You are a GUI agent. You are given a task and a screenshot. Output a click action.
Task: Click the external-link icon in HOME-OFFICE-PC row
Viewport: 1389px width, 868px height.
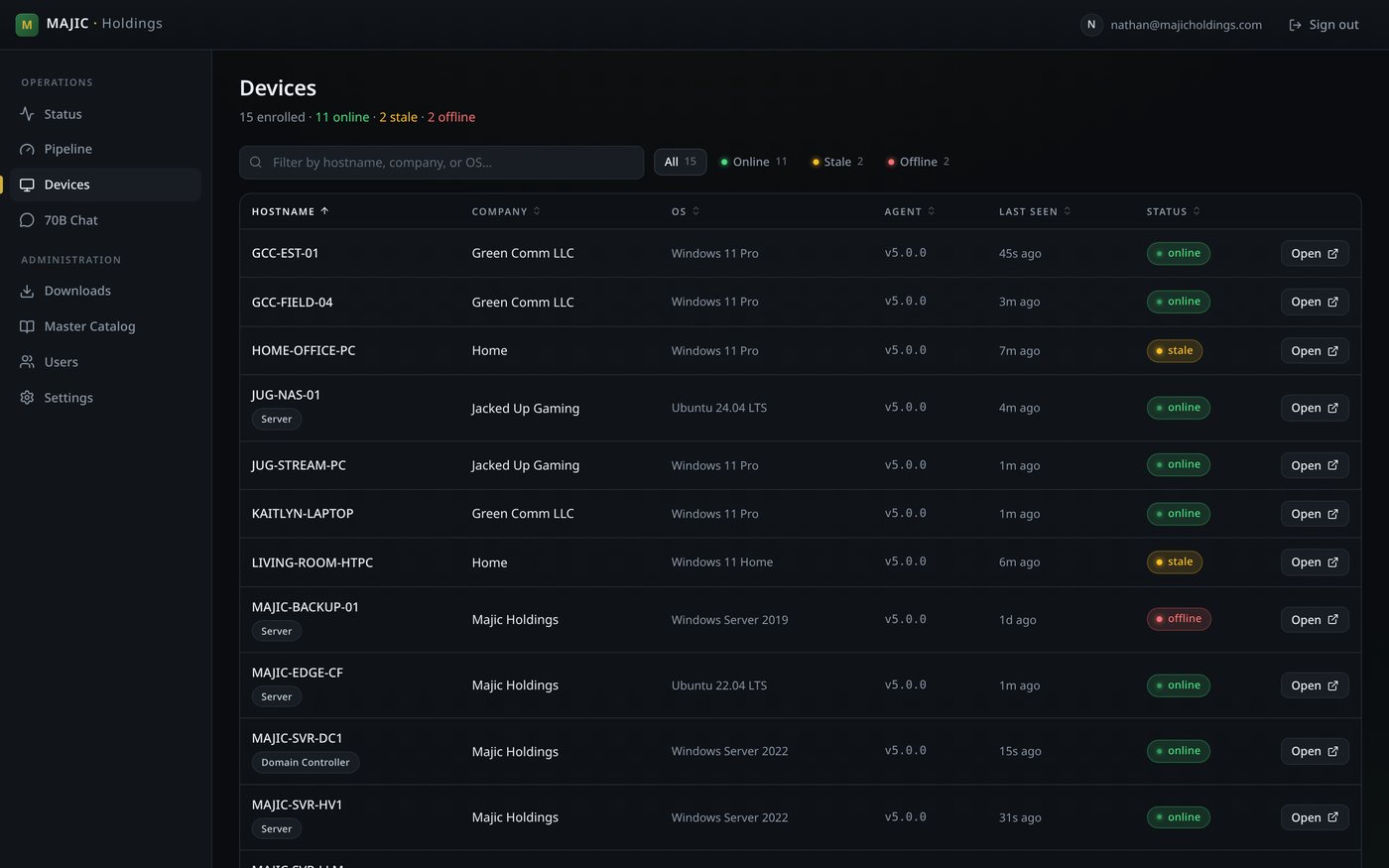pyautogui.click(x=1332, y=351)
